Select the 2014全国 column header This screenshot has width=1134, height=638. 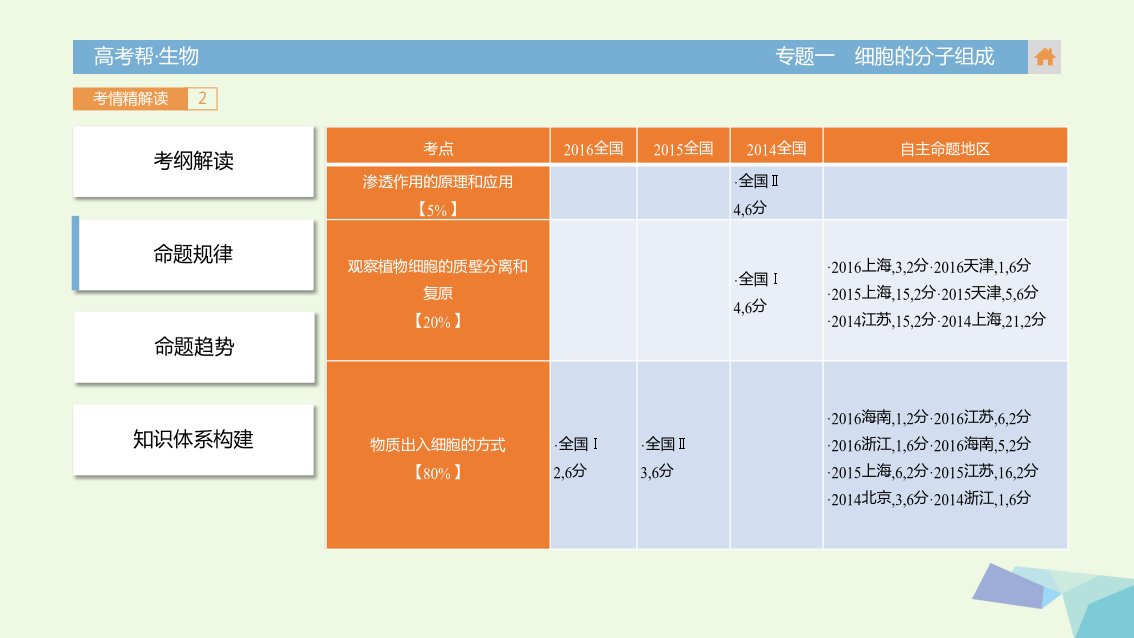(776, 146)
